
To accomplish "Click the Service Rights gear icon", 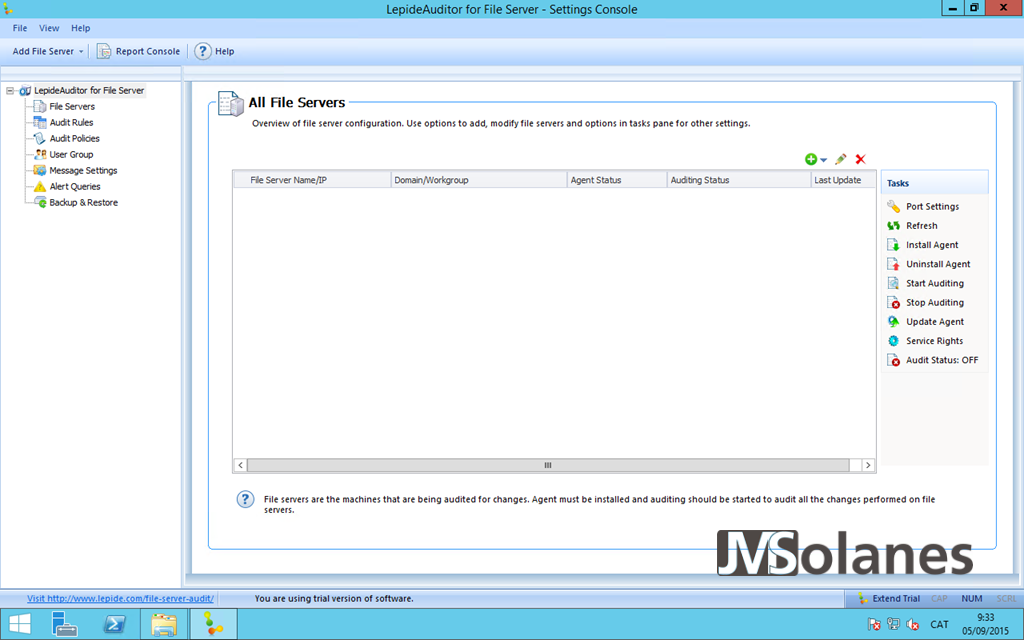I will point(893,341).
